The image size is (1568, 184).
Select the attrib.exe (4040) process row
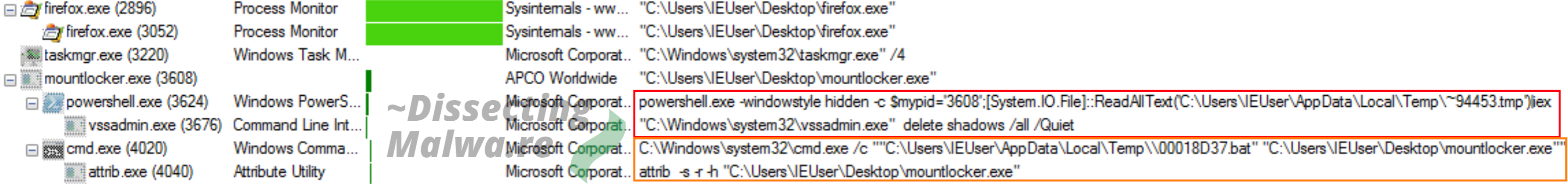(784, 173)
